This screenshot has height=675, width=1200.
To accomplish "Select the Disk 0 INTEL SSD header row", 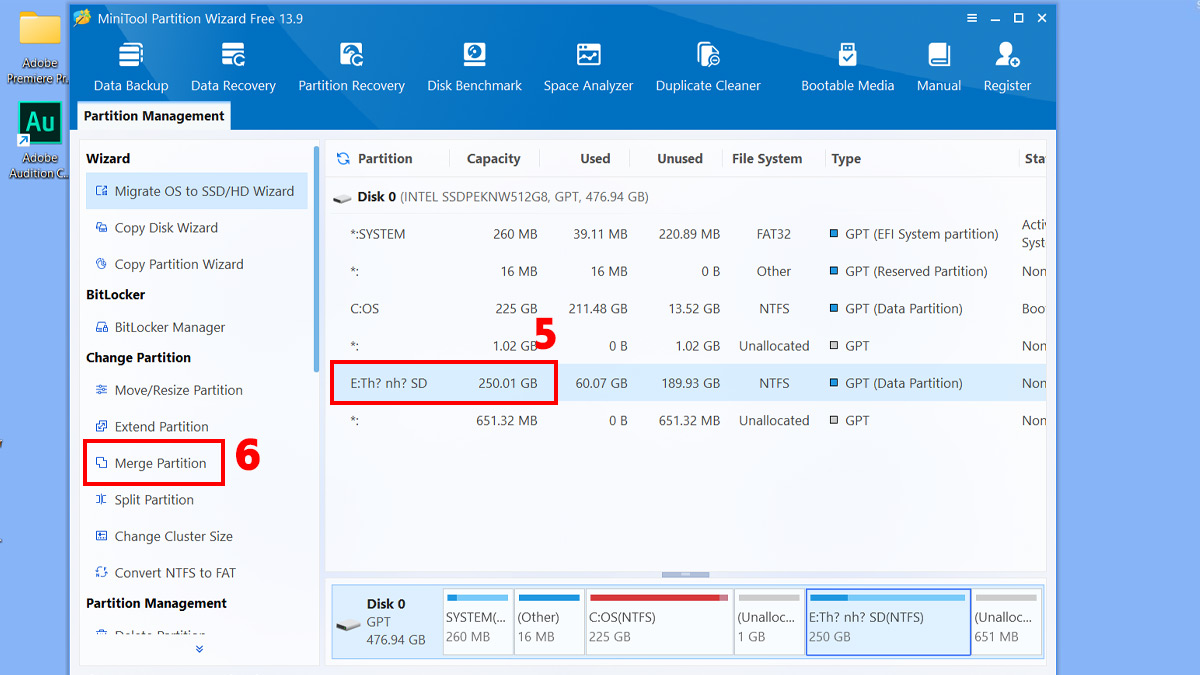I will click(688, 197).
